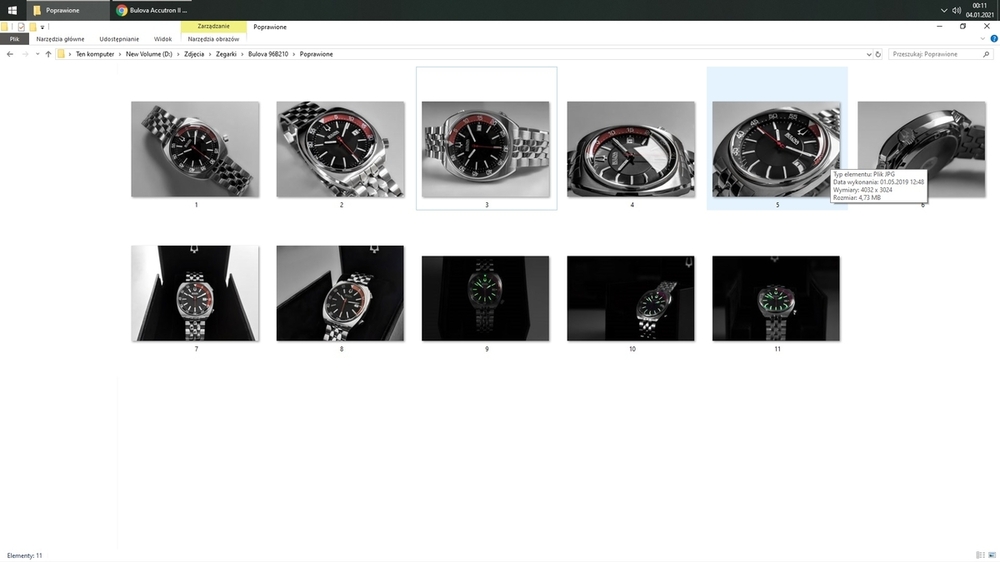
Task: Go to Zegarki in the breadcrumb
Action: [227, 54]
